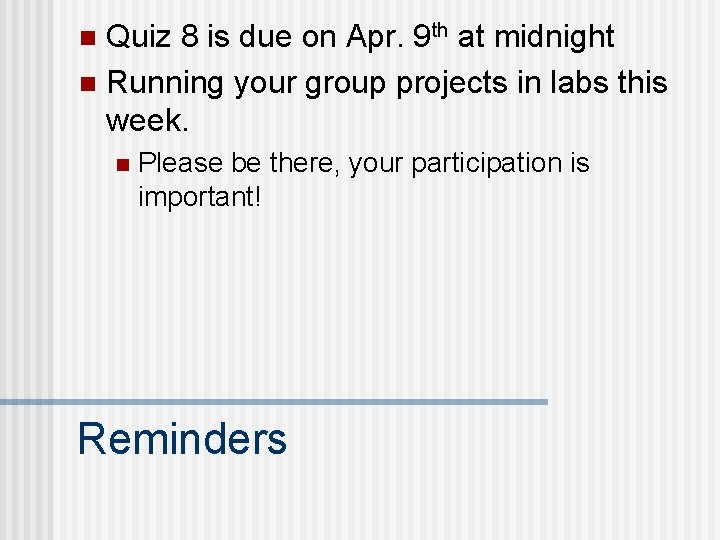Click the word "due" in first bullet

(265, 36)
